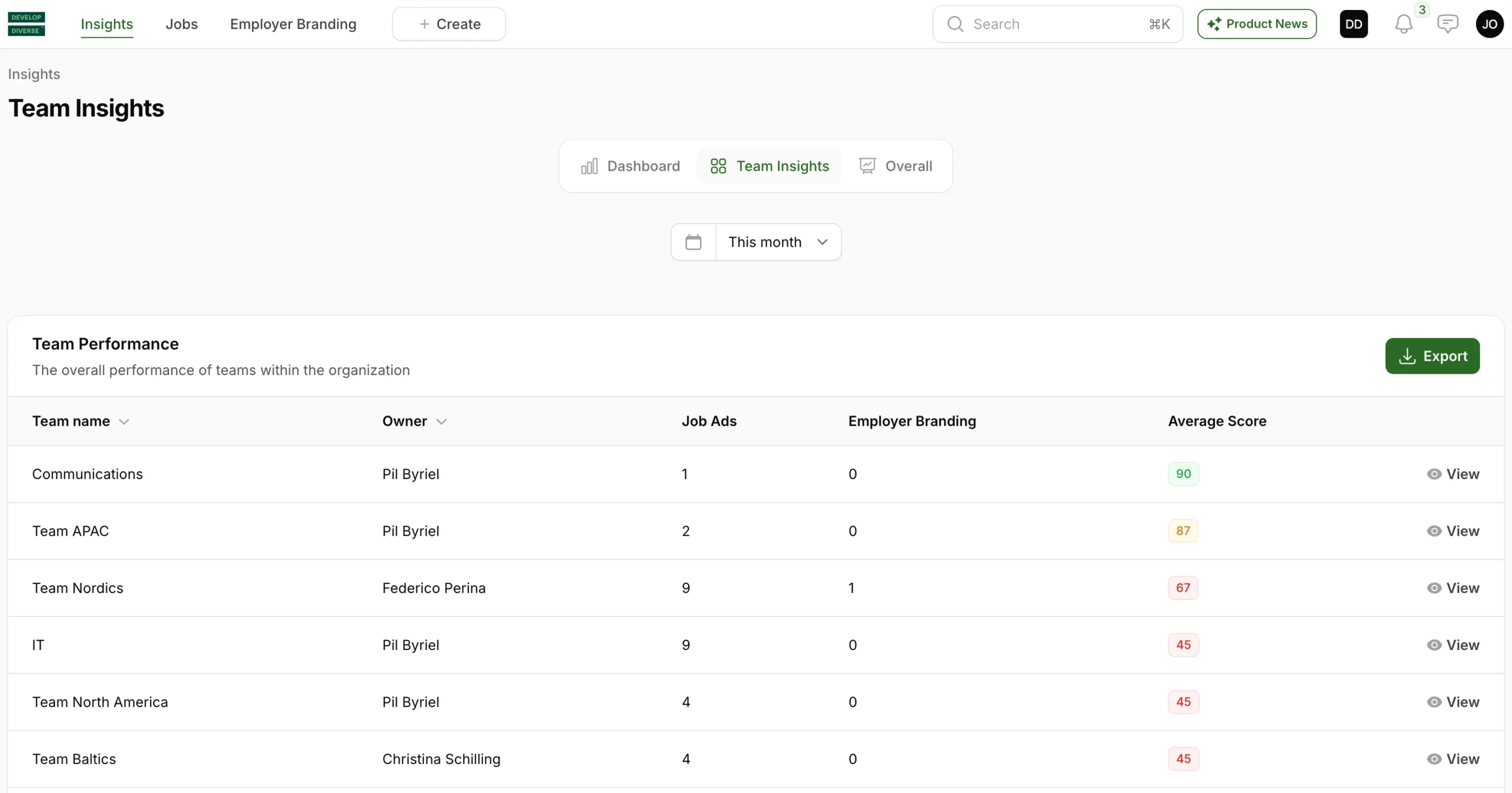Switch to the Overall tab
Viewport: 1512px width, 793px height.
point(895,166)
